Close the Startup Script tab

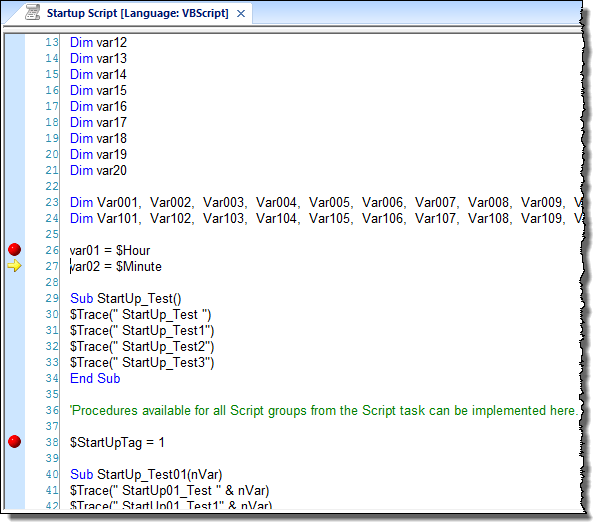241,14
